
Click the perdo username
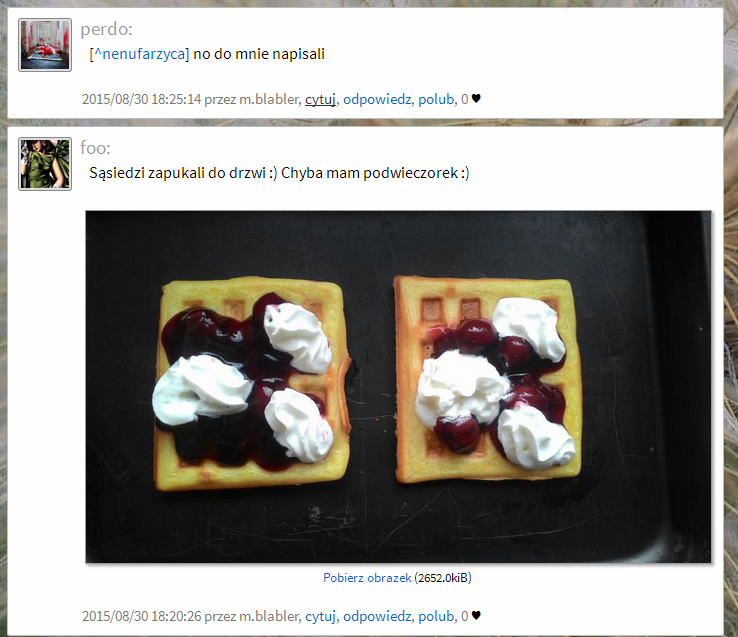pos(104,29)
